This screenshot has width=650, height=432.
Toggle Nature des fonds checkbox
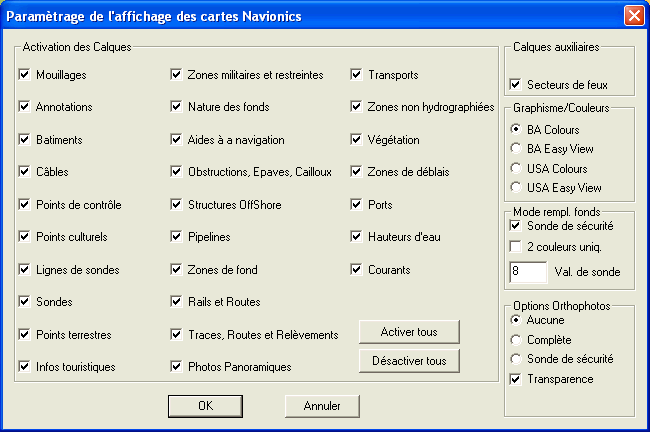176,107
